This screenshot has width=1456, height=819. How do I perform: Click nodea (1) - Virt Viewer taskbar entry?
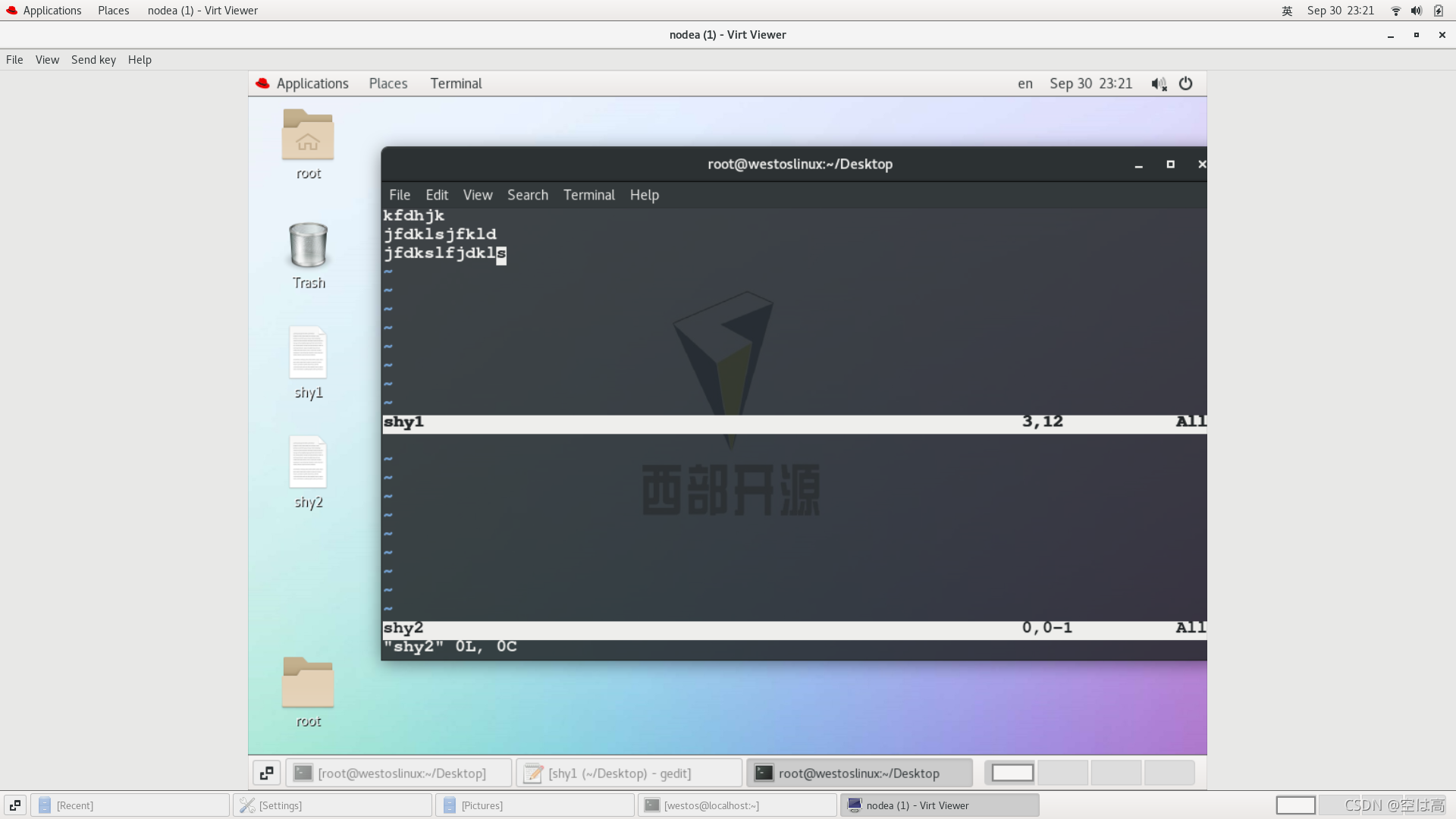click(x=940, y=805)
